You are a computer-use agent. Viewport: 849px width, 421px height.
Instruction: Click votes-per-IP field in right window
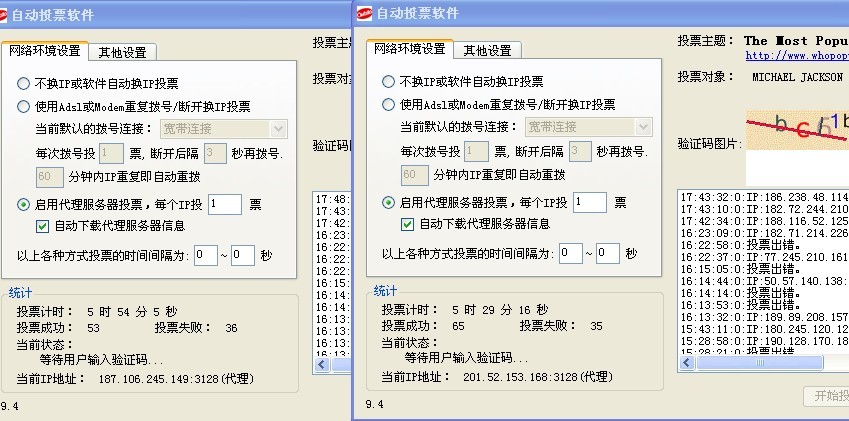(x=590, y=202)
